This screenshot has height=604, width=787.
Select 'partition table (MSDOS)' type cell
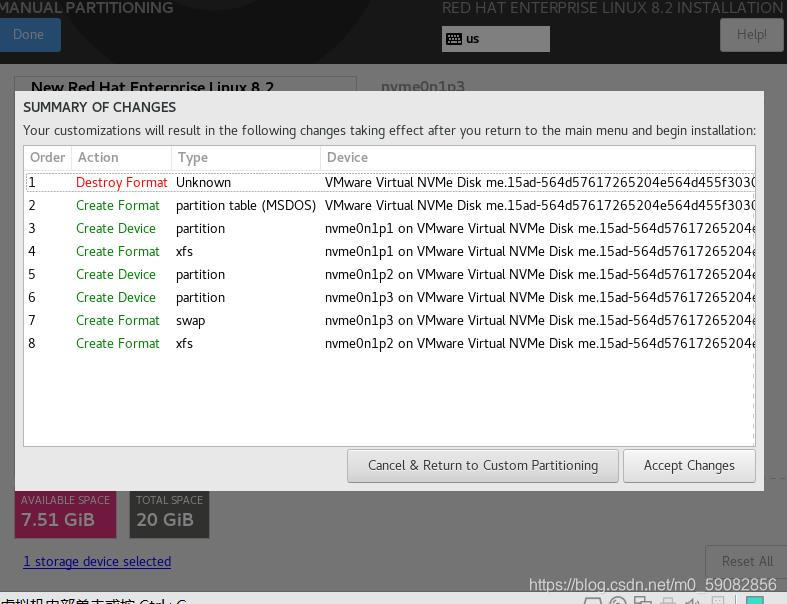pyautogui.click(x=246, y=205)
